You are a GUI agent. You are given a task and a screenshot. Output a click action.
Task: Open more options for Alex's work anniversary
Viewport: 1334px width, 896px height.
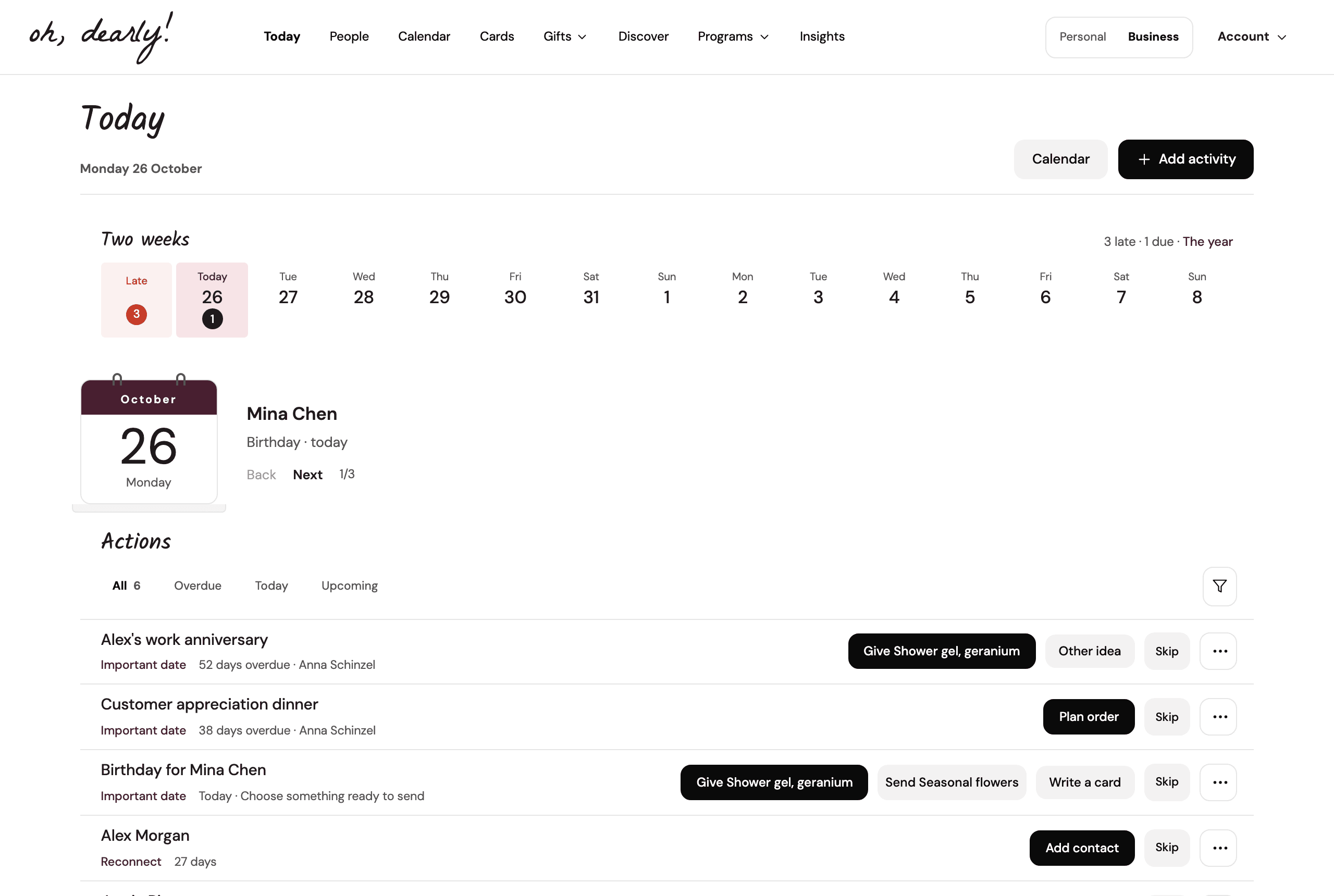pyautogui.click(x=1218, y=651)
